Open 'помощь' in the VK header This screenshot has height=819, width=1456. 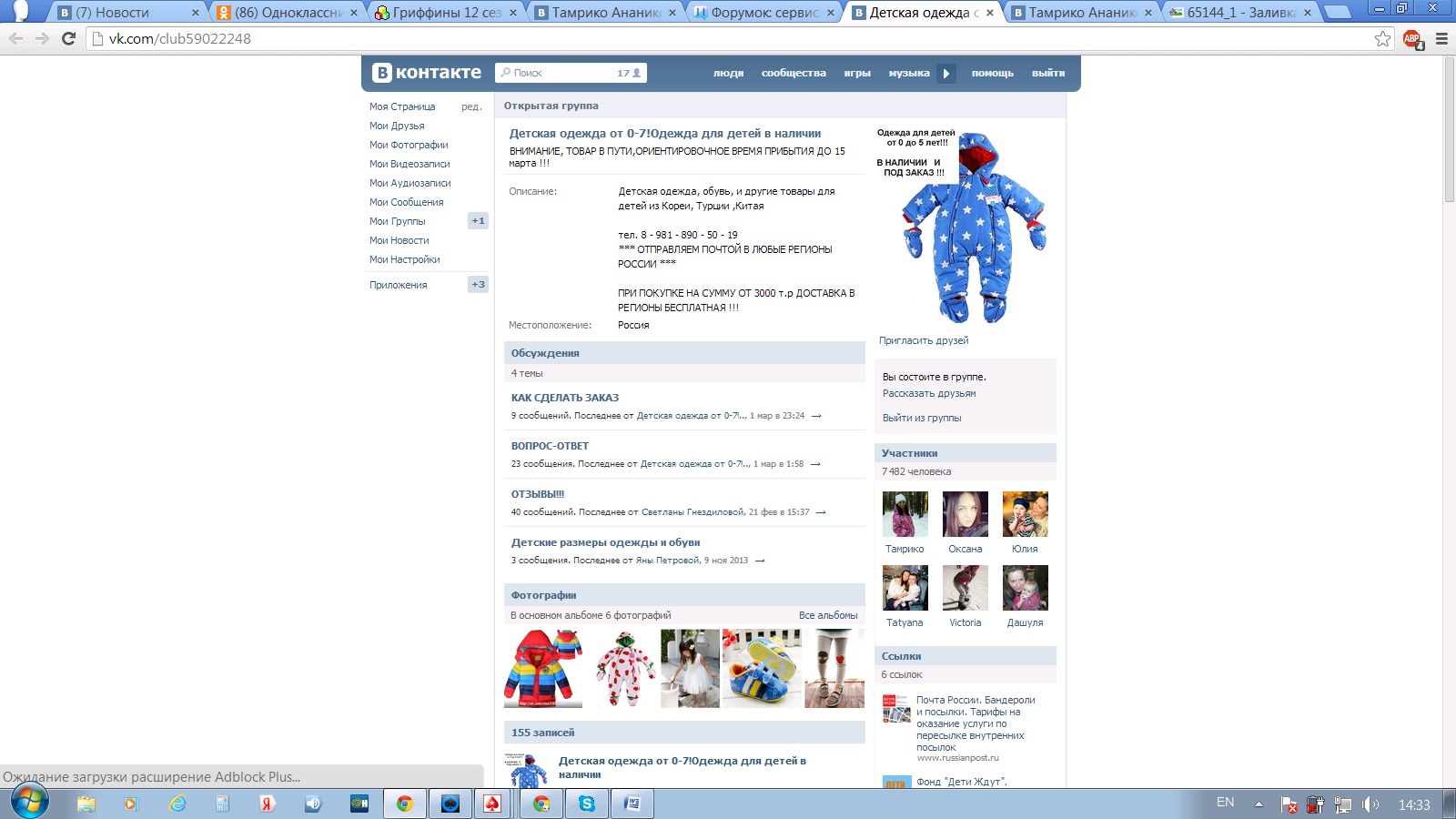click(x=993, y=74)
